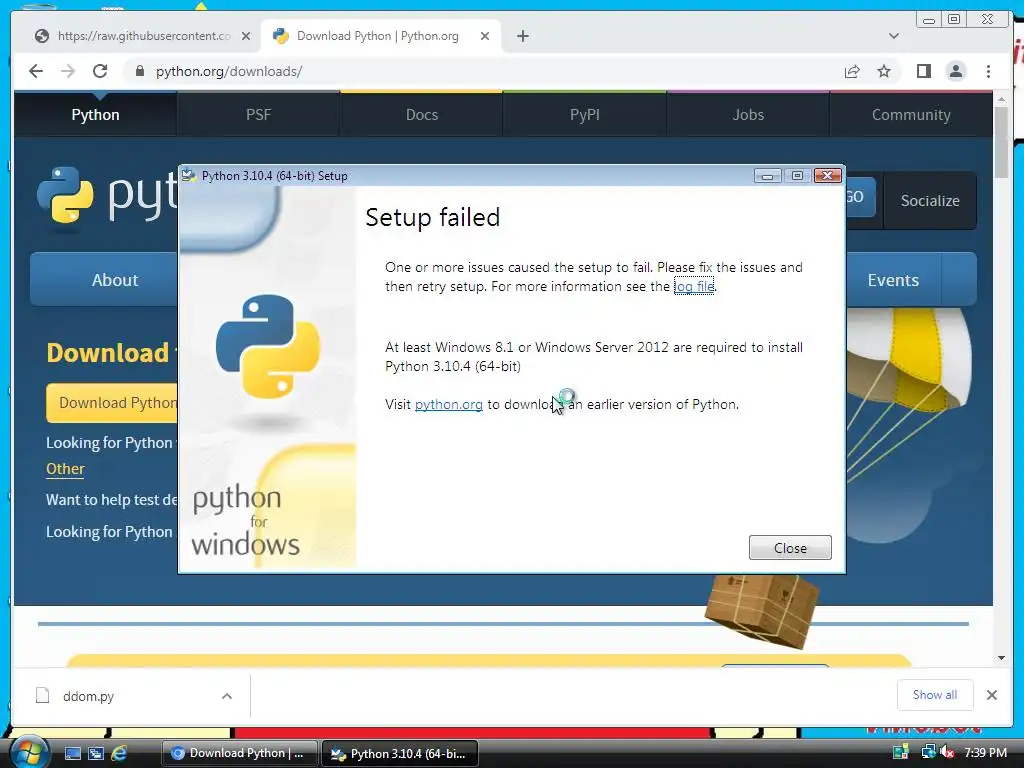Open the PSF navigation item
Image resolution: width=1024 pixels, height=768 pixels.
(x=259, y=114)
